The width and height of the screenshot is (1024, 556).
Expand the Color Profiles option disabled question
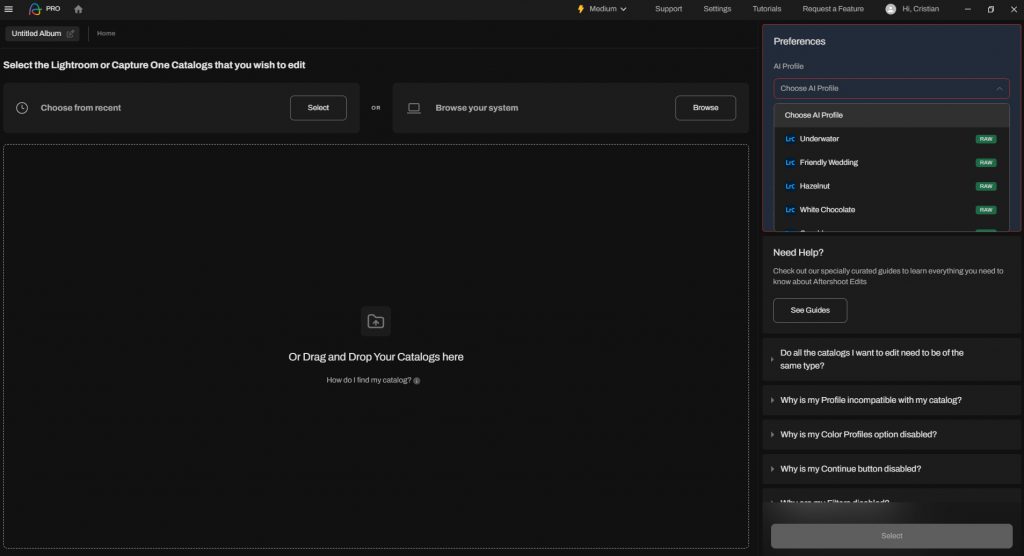point(858,435)
